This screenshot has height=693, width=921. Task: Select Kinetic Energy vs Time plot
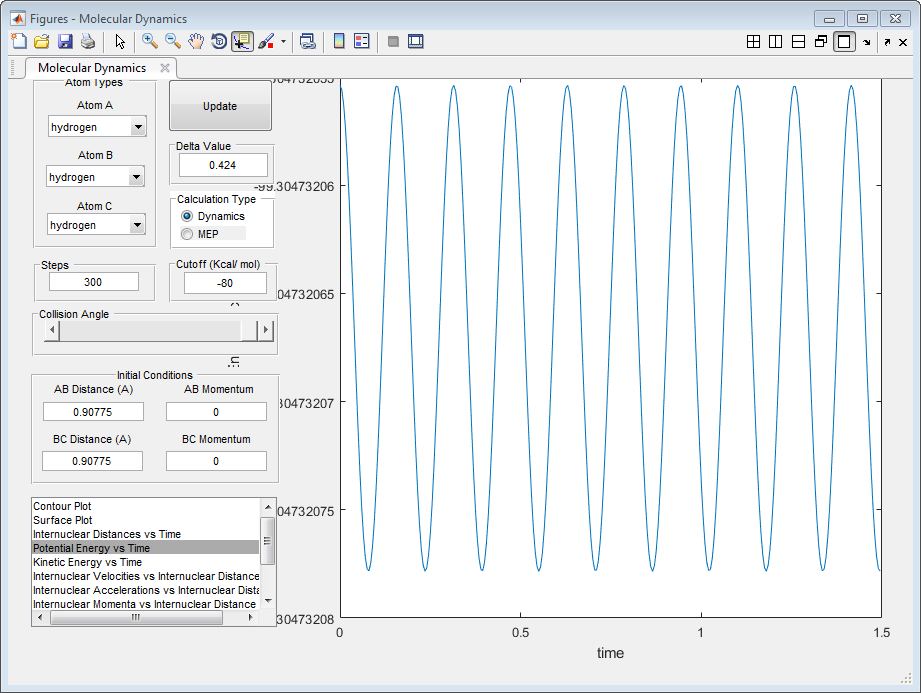click(x=88, y=562)
